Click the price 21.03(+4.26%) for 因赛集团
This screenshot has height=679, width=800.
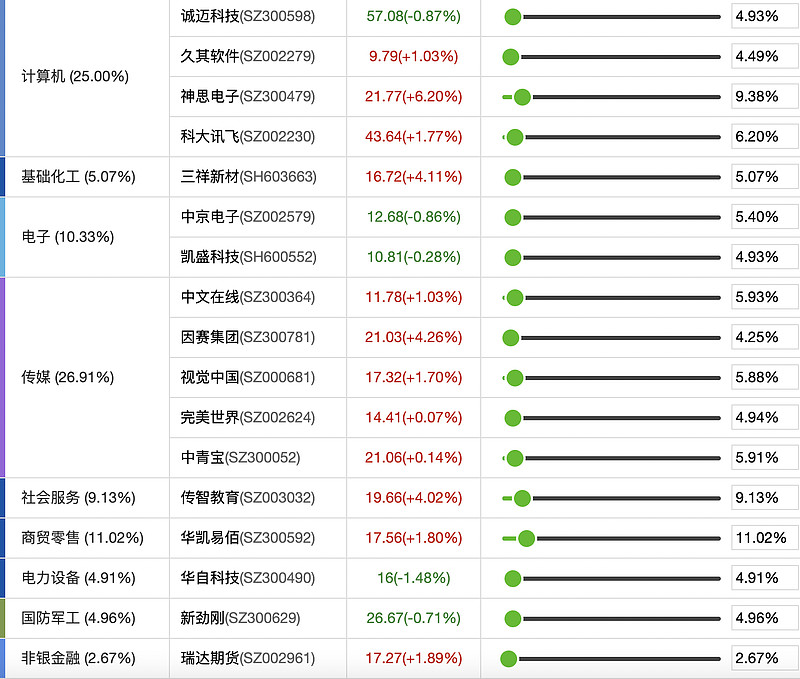coord(413,337)
